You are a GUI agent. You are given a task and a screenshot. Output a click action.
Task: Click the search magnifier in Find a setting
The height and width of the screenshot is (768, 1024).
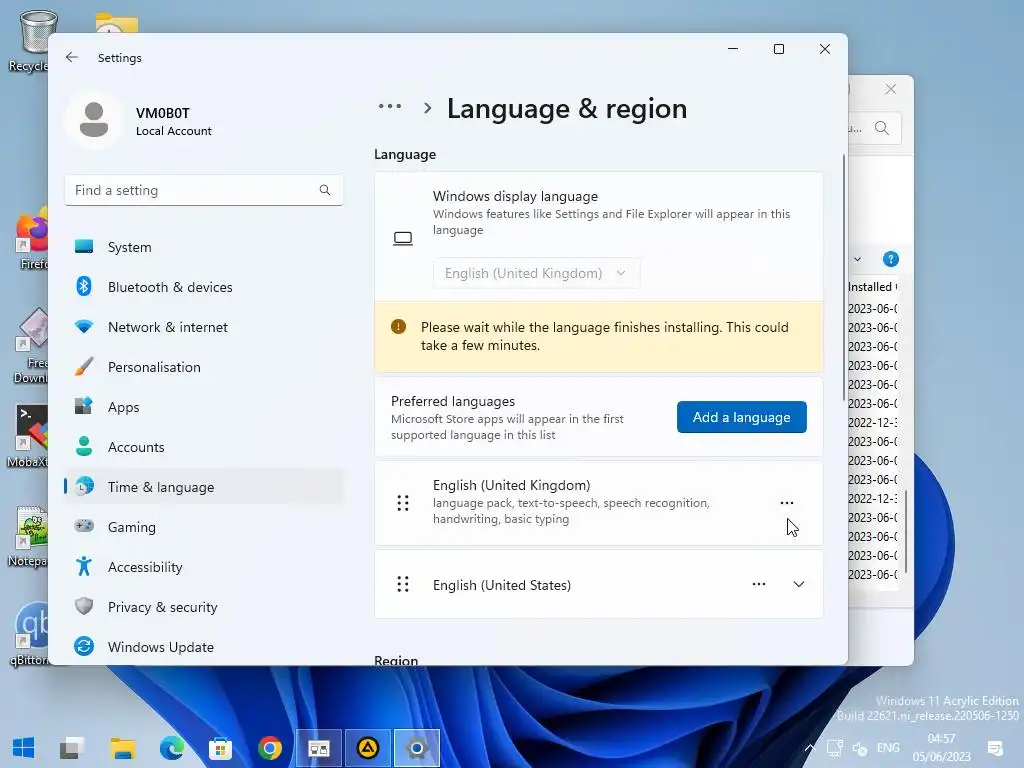[325, 190]
